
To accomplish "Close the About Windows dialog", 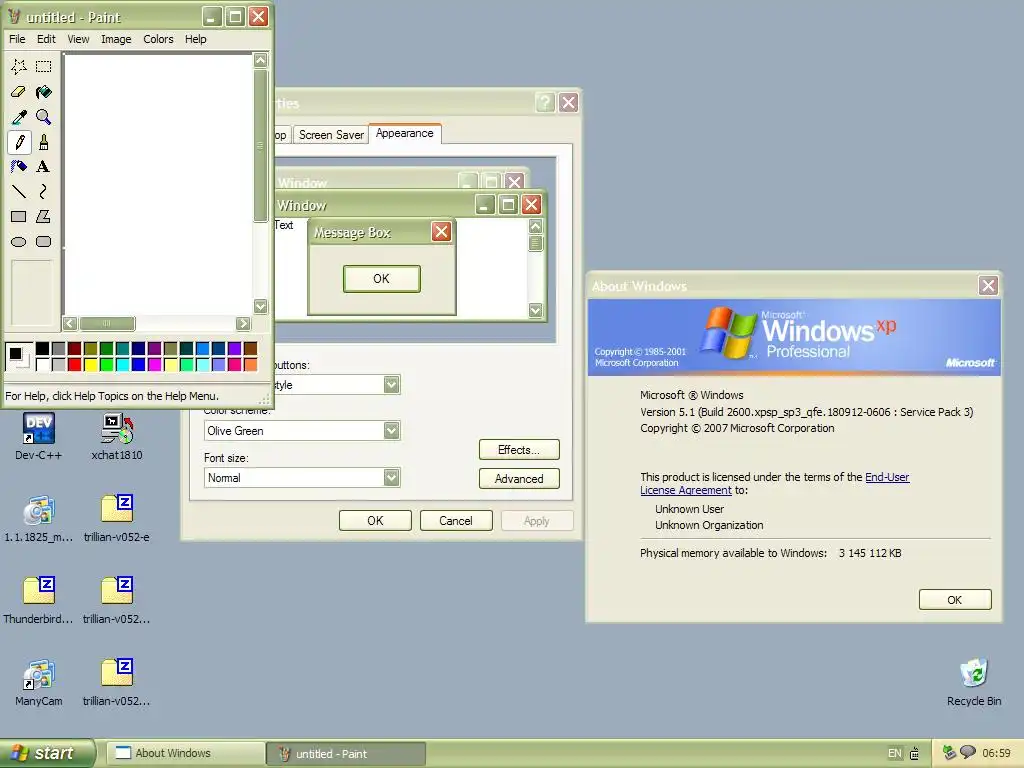I will point(988,285).
